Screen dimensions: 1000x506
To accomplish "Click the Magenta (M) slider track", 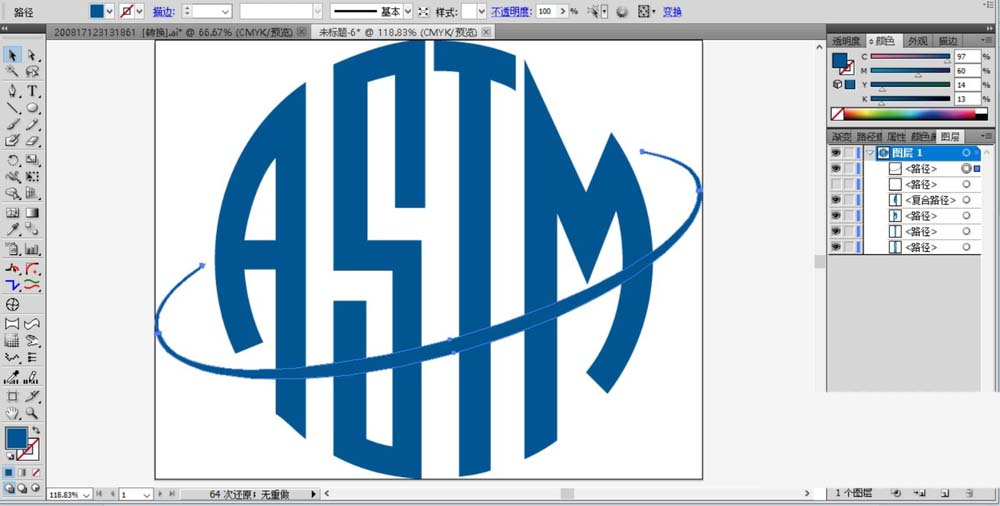I will (910, 71).
